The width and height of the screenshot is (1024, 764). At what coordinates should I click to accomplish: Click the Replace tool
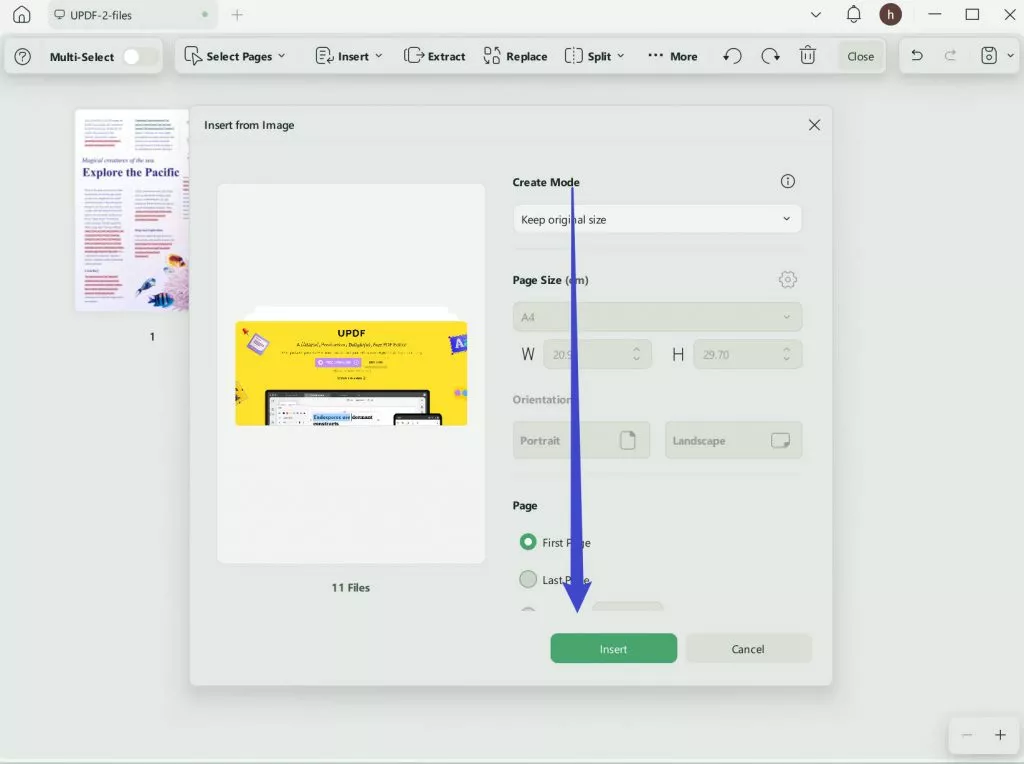coord(515,56)
